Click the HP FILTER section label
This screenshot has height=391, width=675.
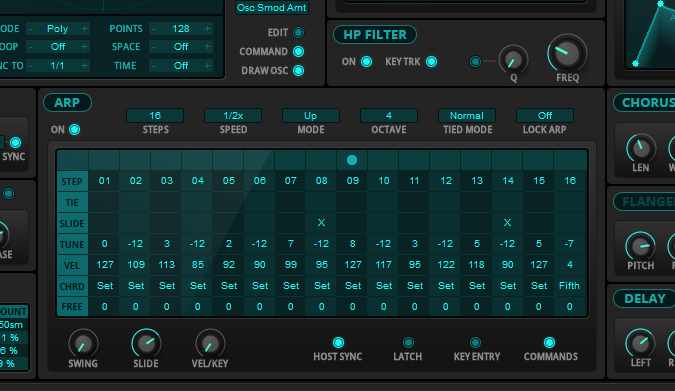pos(375,34)
